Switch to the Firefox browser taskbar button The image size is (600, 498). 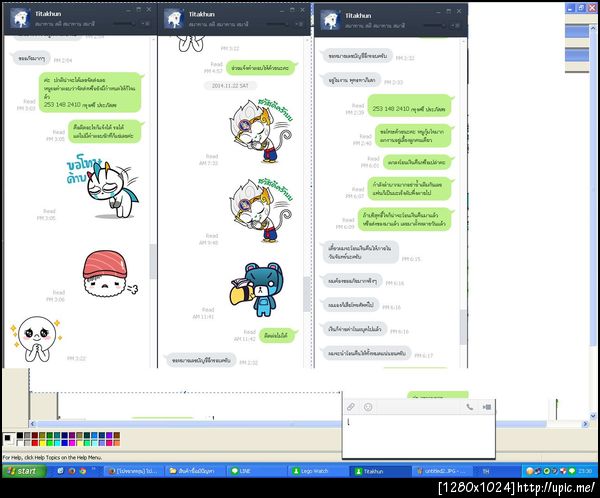click(134, 471)
